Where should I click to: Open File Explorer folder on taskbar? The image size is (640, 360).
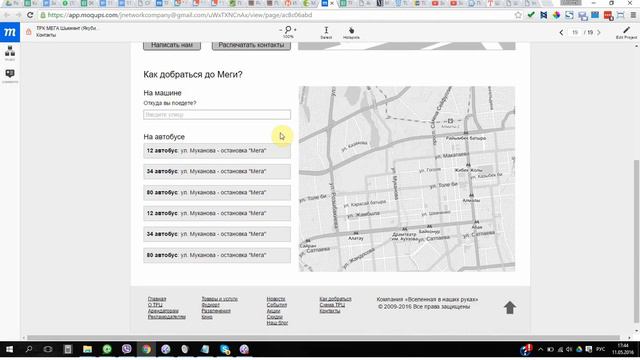[x=87, y=349]
